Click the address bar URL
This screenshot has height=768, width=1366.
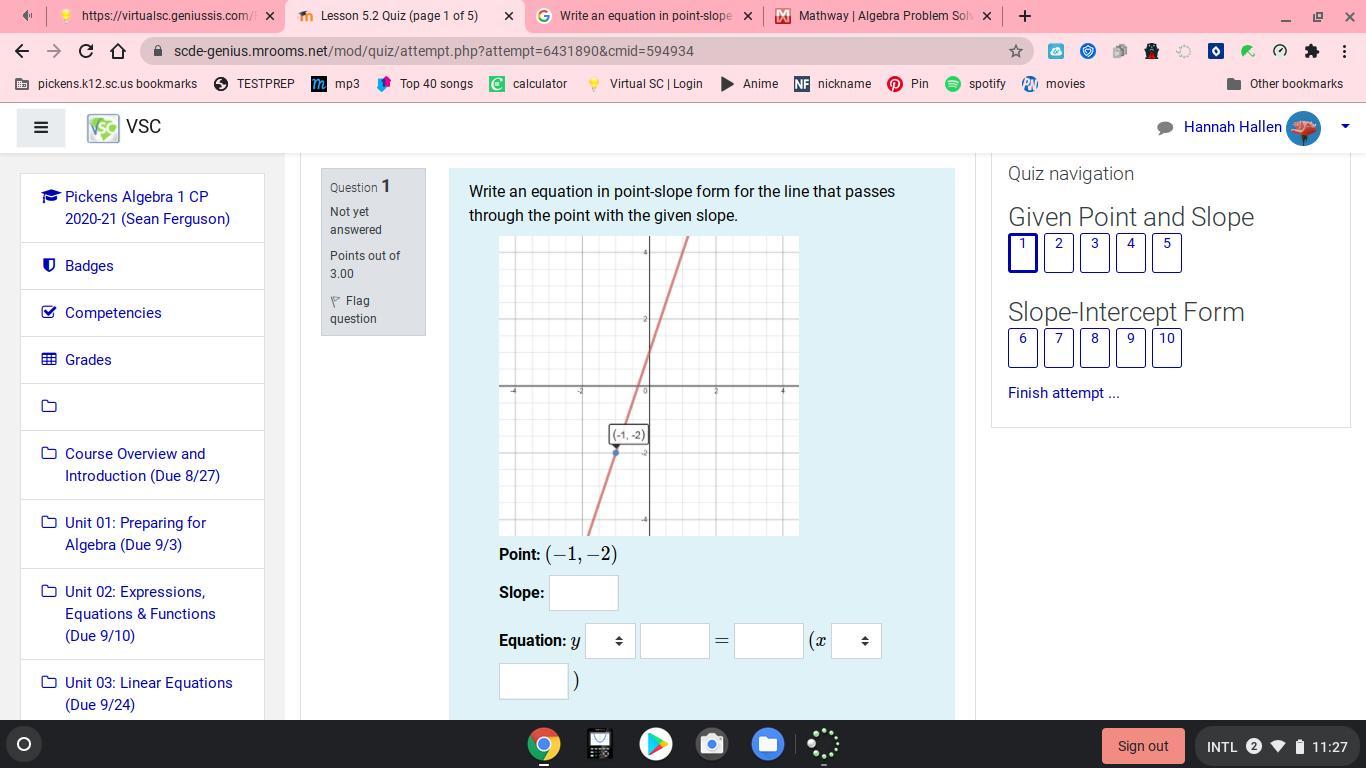click(x=434, y=51)
